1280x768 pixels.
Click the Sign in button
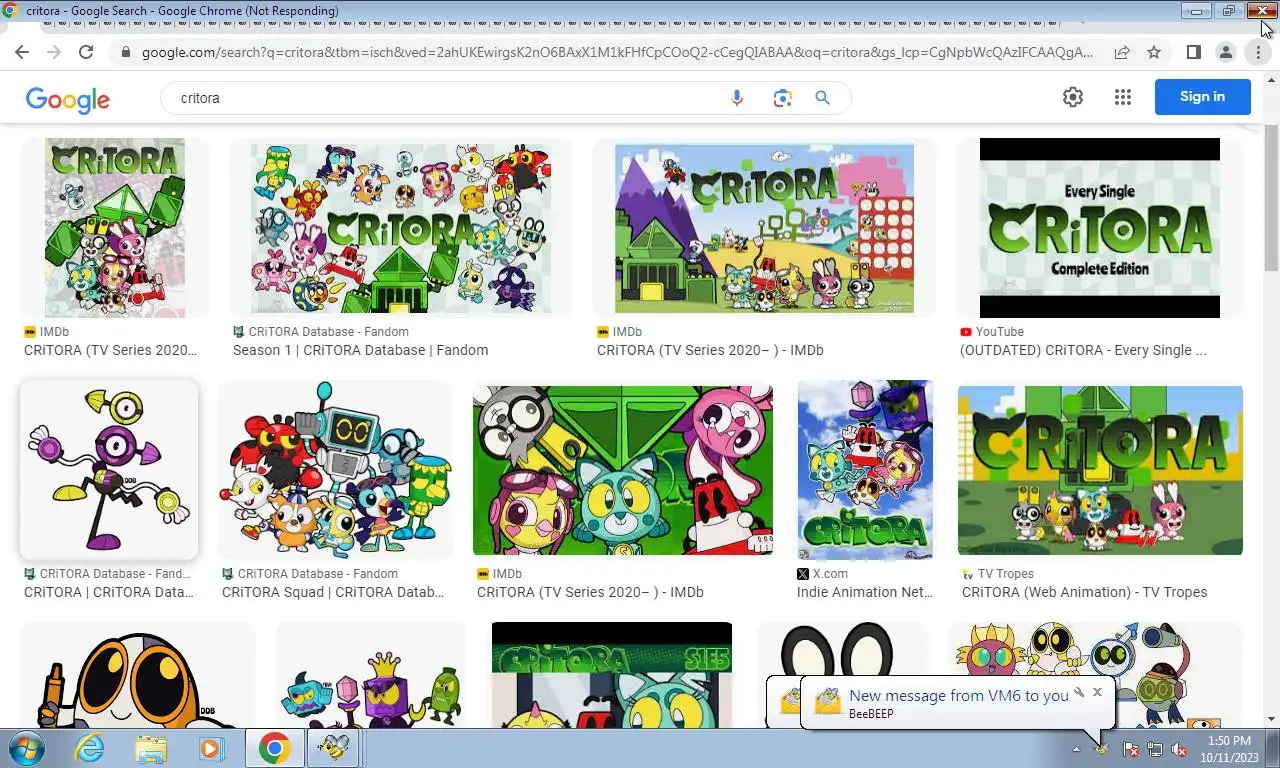pos(1202,97)
